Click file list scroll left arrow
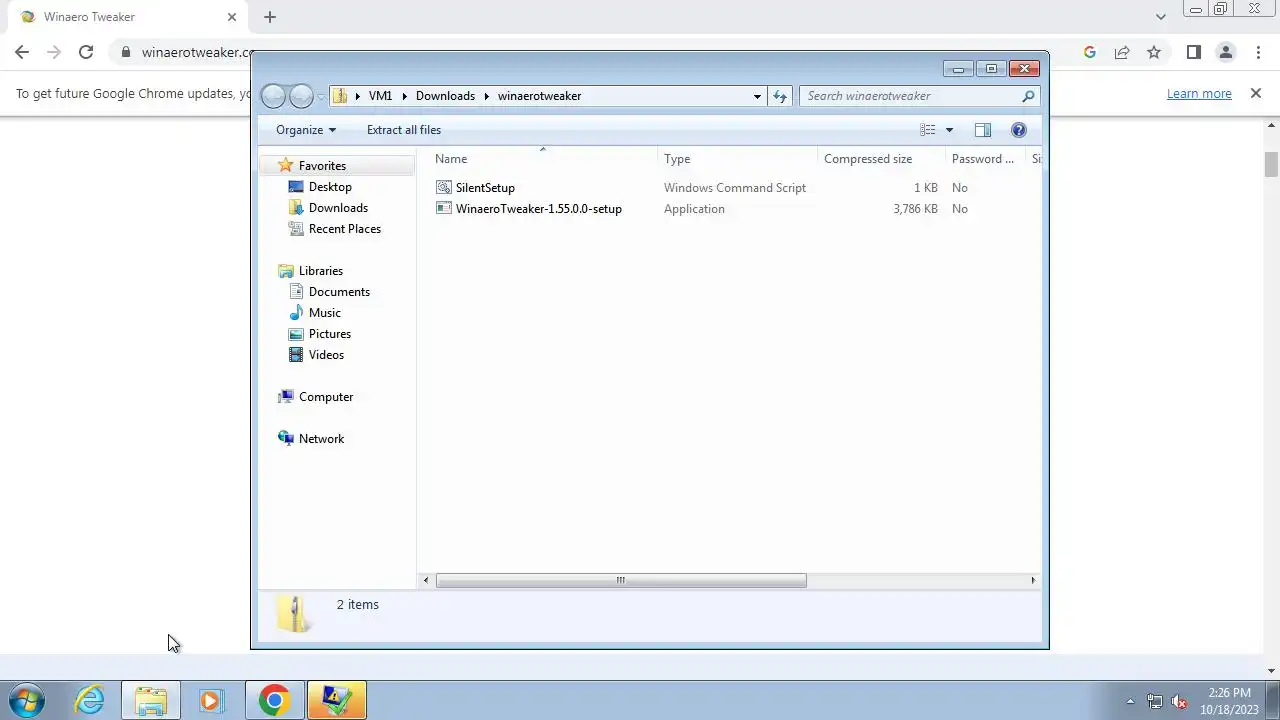Viewport: 1280px width, 720px height. tap(426, 580)
